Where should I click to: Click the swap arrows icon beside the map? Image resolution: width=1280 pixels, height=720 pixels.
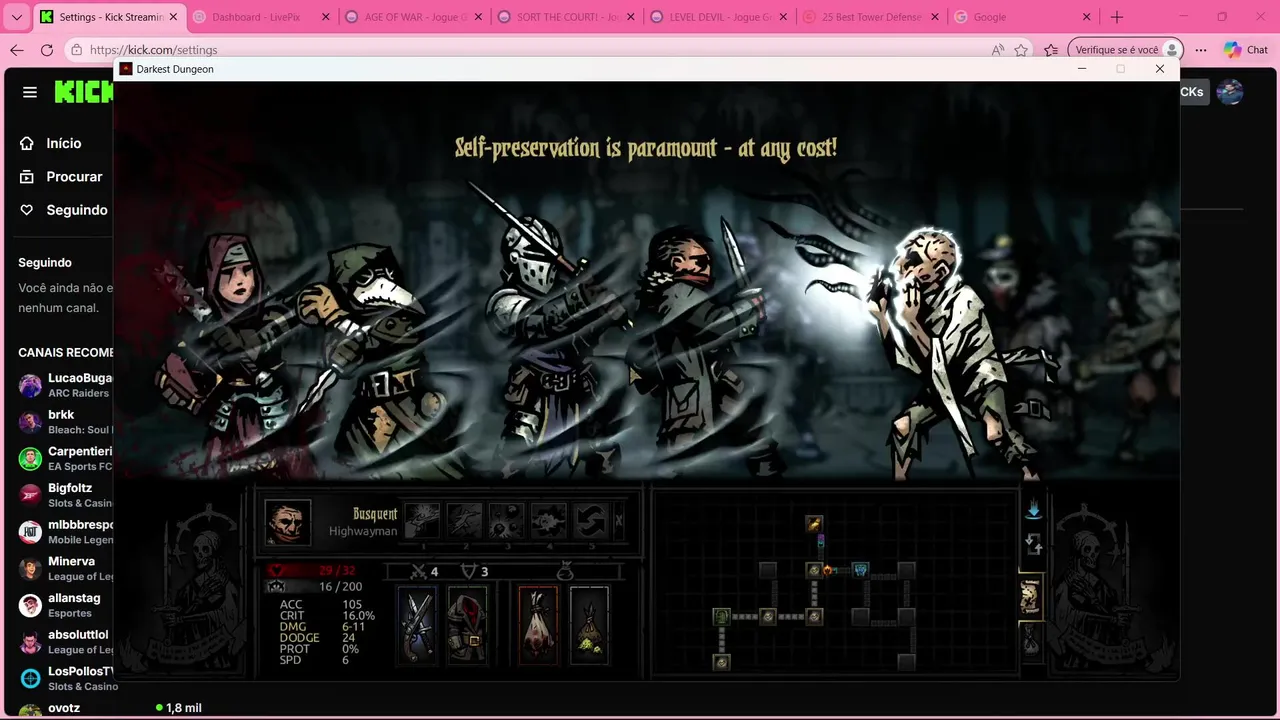1033,545
